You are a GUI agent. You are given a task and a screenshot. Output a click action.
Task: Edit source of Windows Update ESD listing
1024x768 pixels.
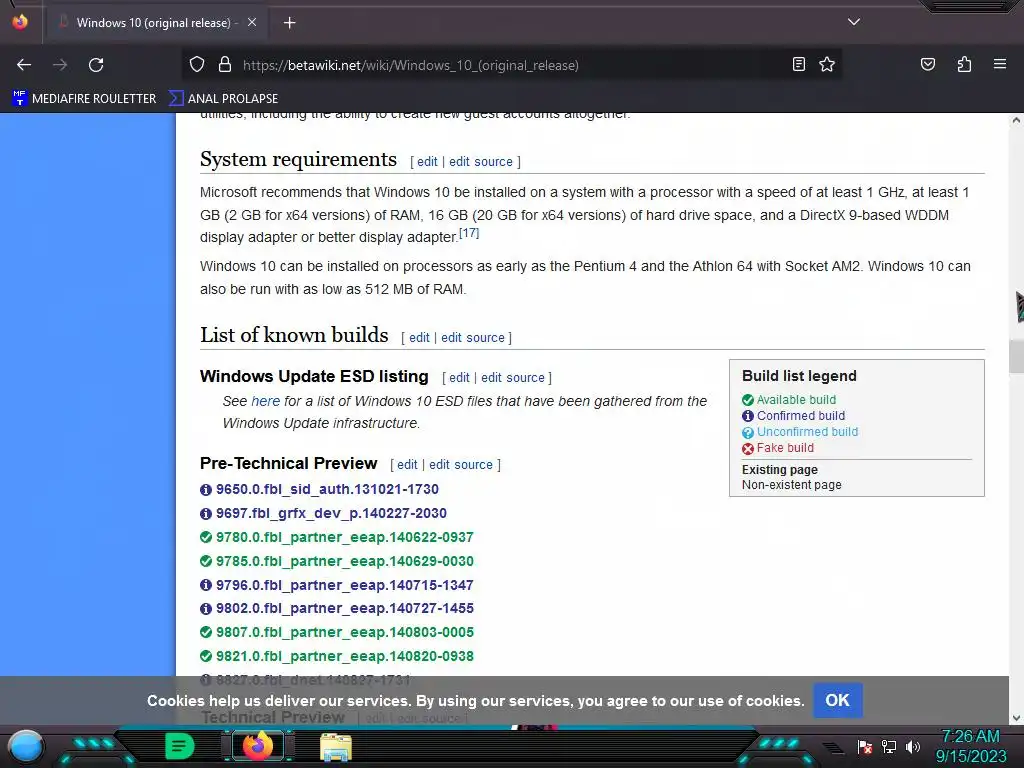[513, 377]
